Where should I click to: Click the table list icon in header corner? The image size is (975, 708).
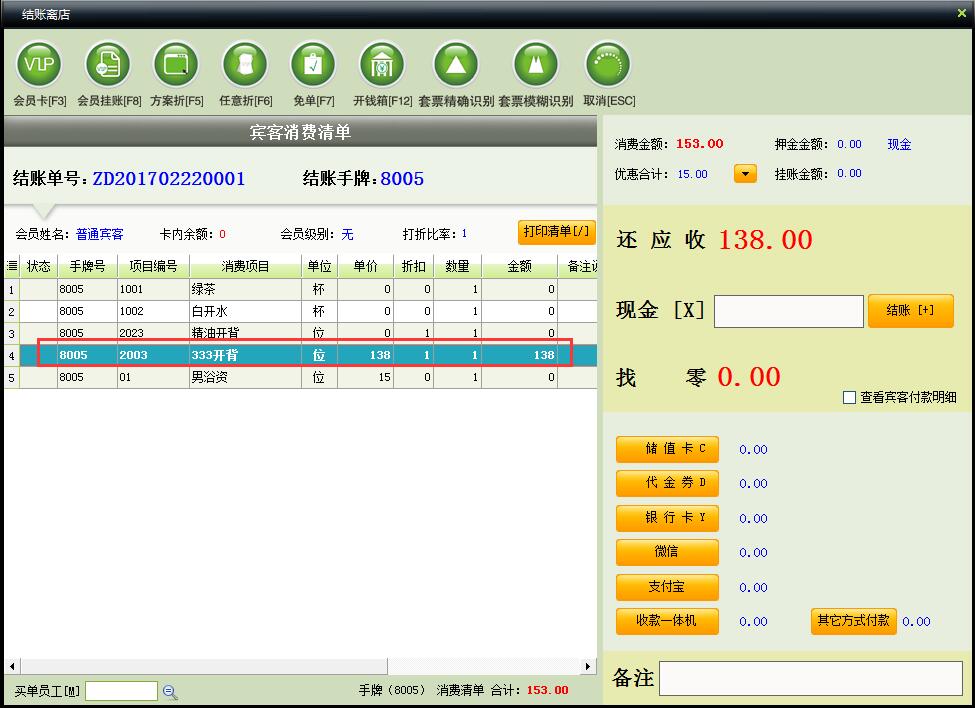12,266
